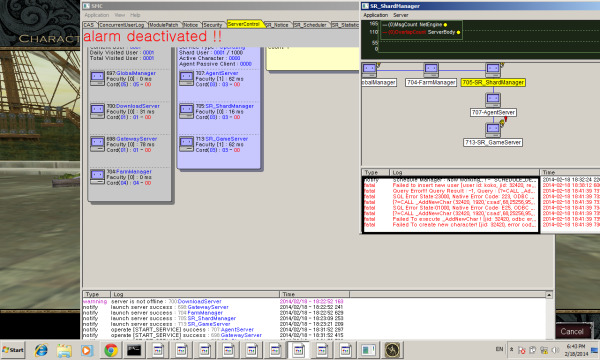Image resolution: width=600 pixels, height=360 pixels.
Task: Switch to the Security tab
Action: point(213,25)
